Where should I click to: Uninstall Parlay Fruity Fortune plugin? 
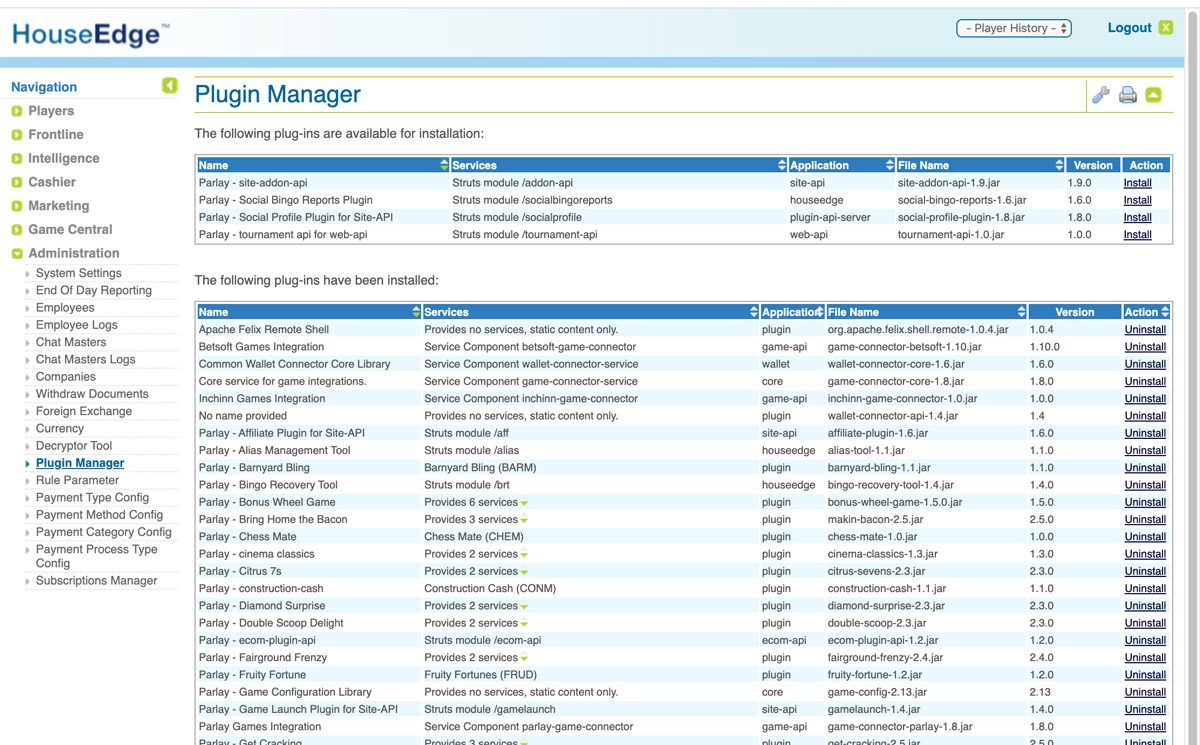coord(1146,675)
